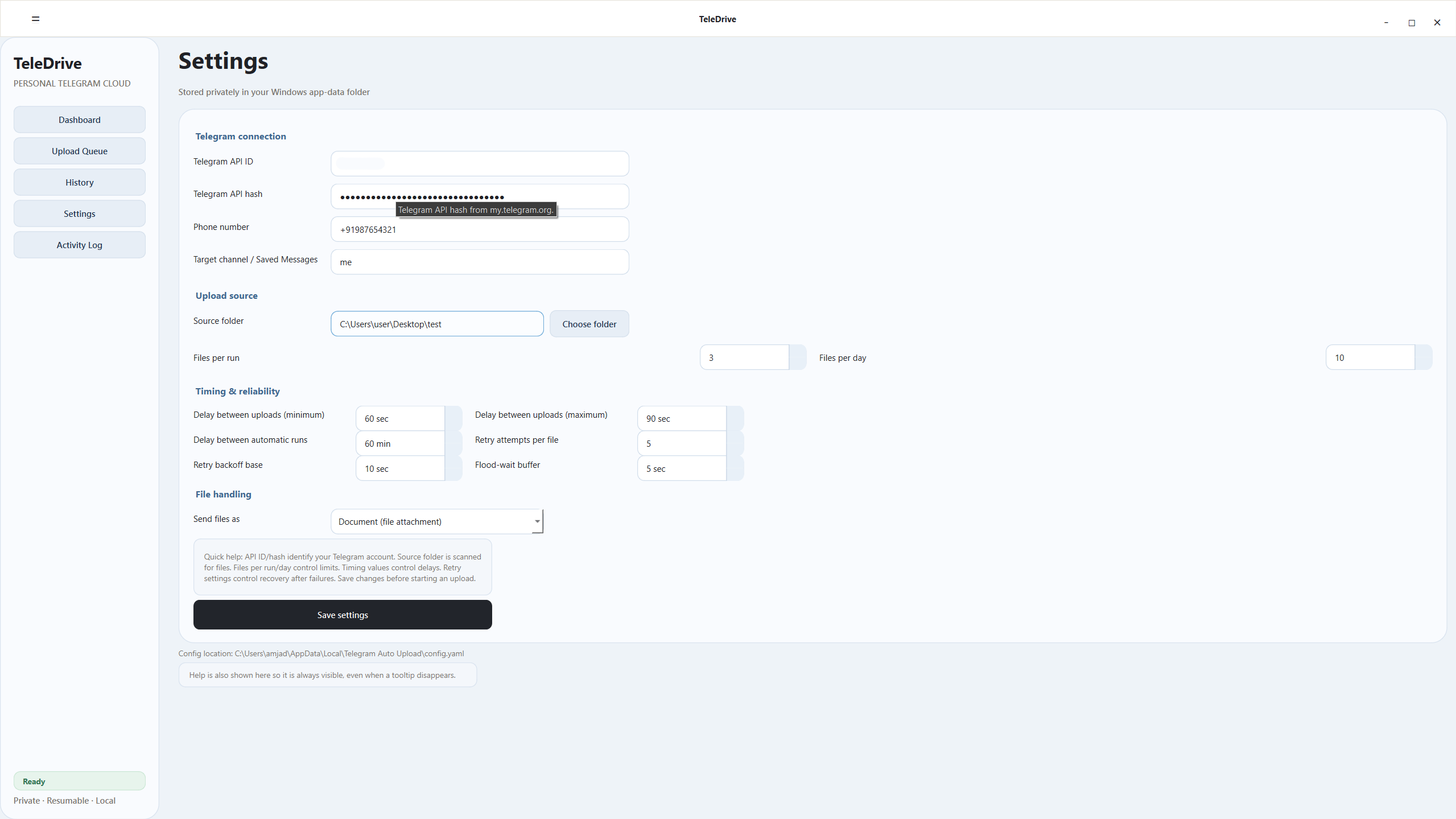Click the Settings page heading
1456x819 pixels.
coord(223,61)
